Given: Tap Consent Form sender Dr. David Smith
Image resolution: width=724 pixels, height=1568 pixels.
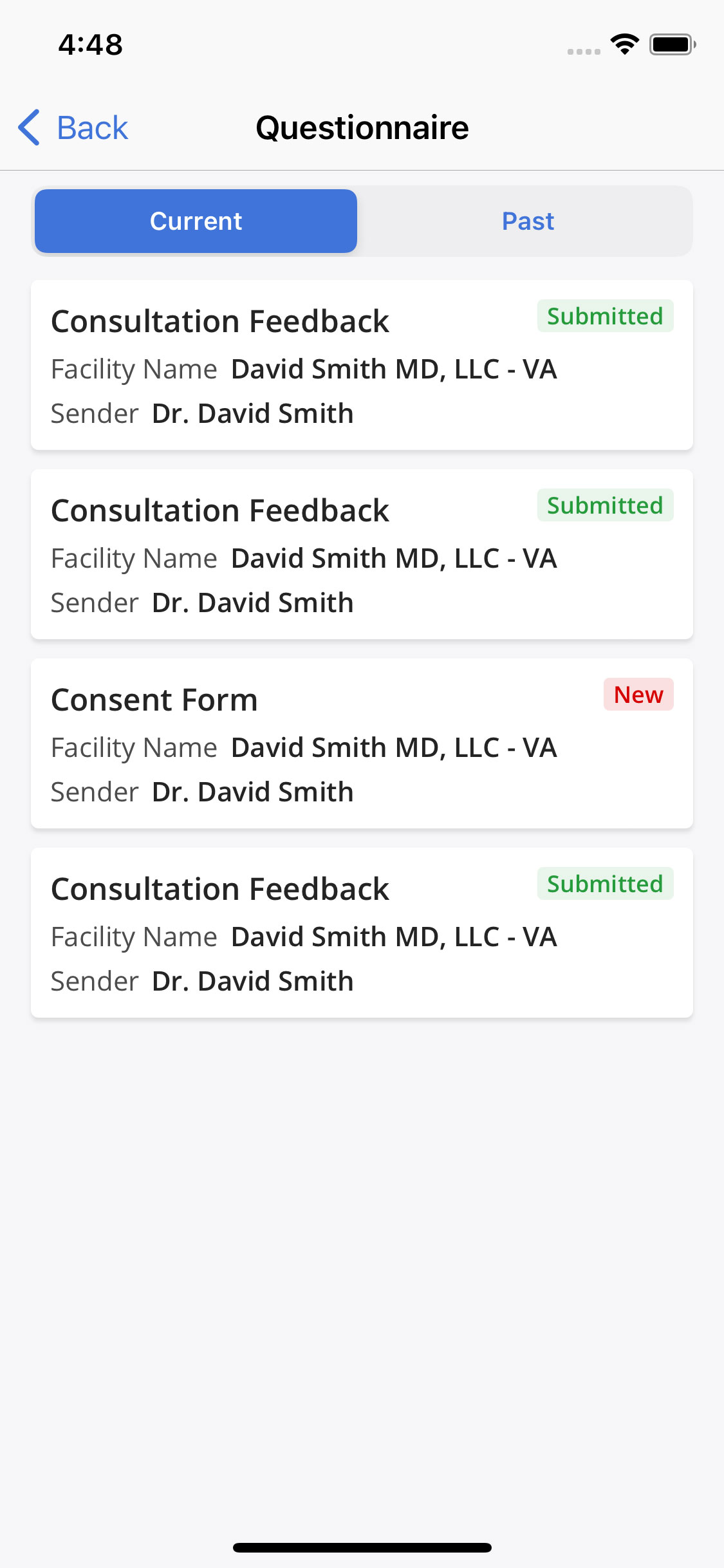Looking at the screenshot, I should 252,792.
